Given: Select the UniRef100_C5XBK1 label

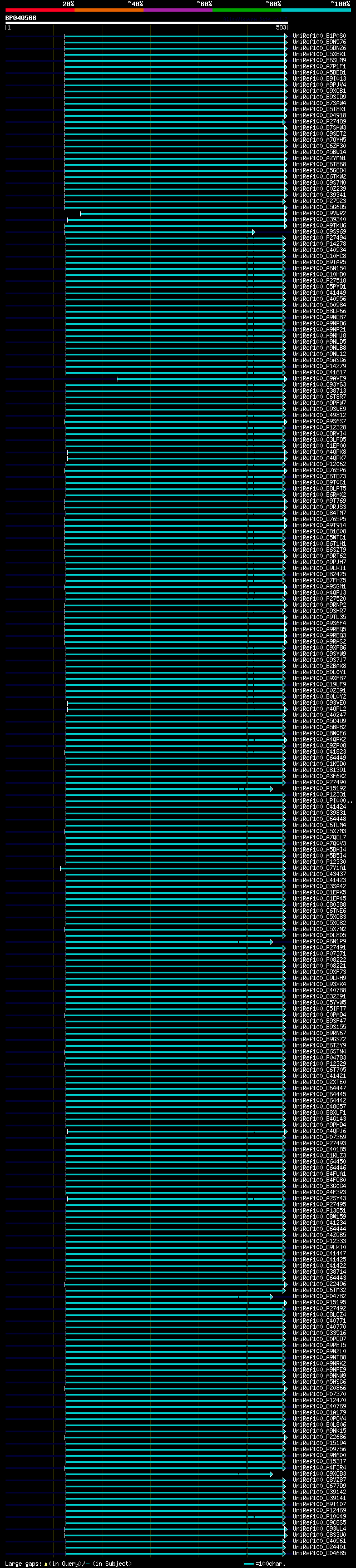Looking at the screenshot, I should point(319,54).
